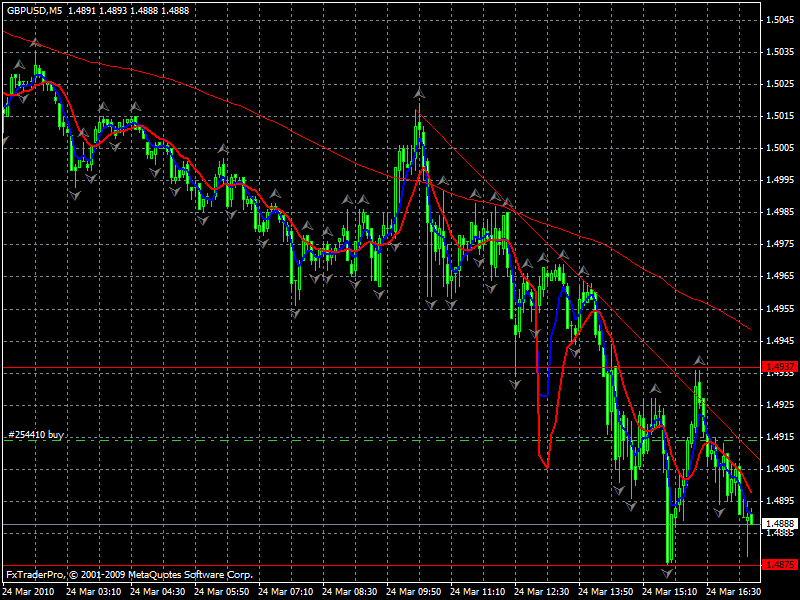Click the red 1.4937 price level tag
Screen dimensions: 800x600
pos(779,367)
